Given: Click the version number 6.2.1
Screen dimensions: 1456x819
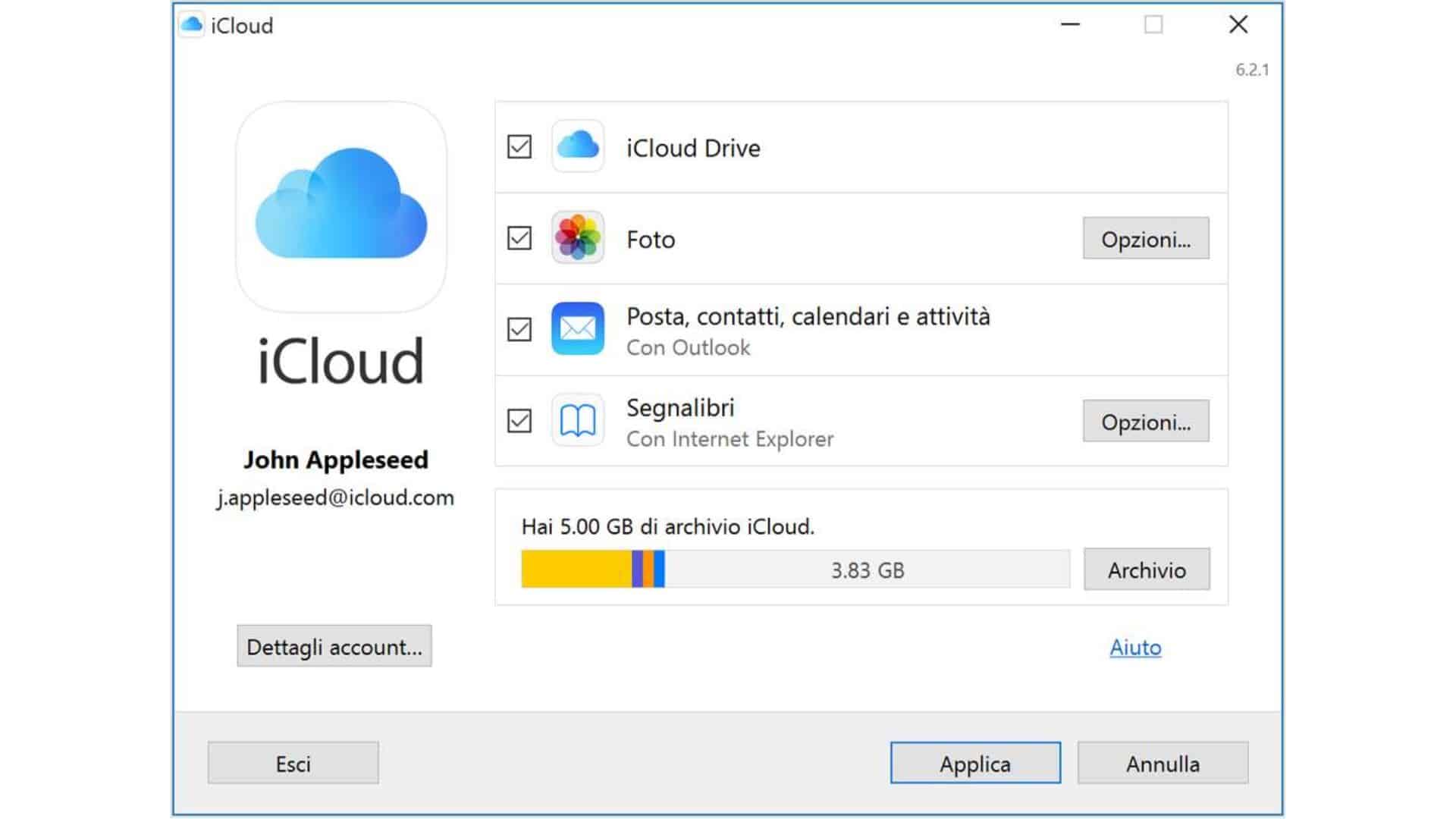Looking at the screenshot, I should point(1252,70).
